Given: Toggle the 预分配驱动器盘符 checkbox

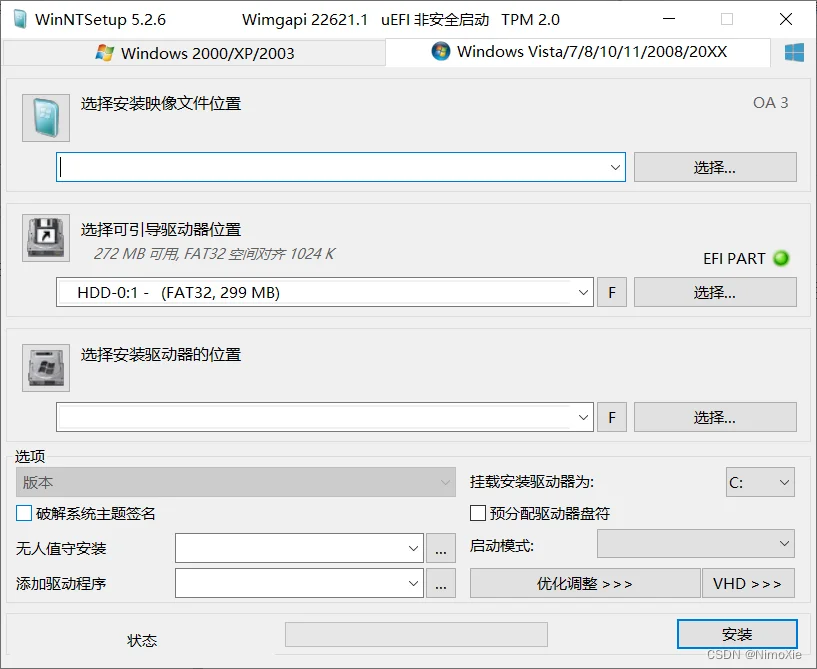Looking at the screenshot, I should [478, 514].
